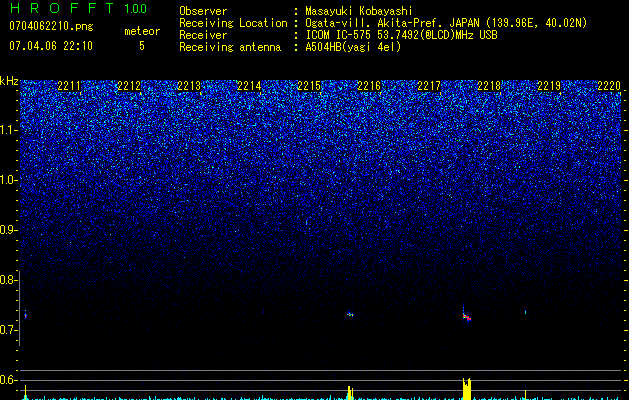Image resolution: width=629 pixels, height=400 pixels.
Task: Click the Receiving antenna field label
Action: click(230, 47)
